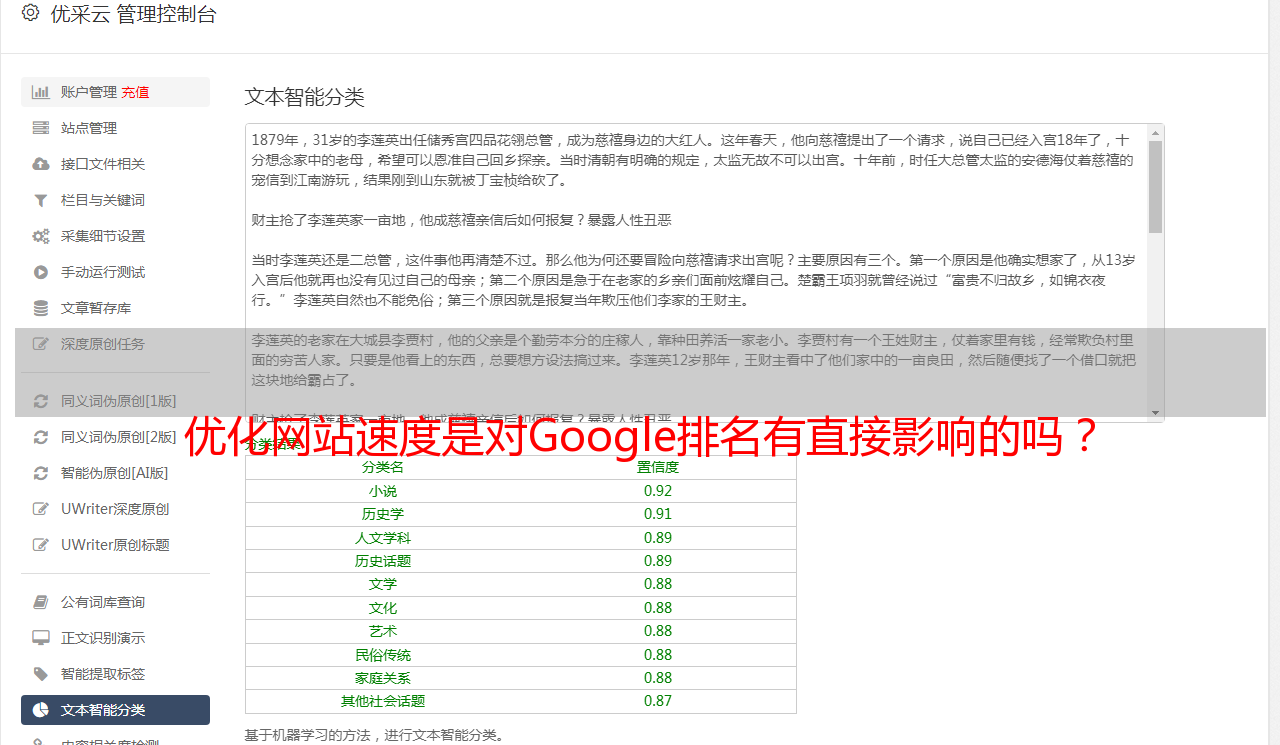Click the text area scroll-down arrow

click(1155, 413)
